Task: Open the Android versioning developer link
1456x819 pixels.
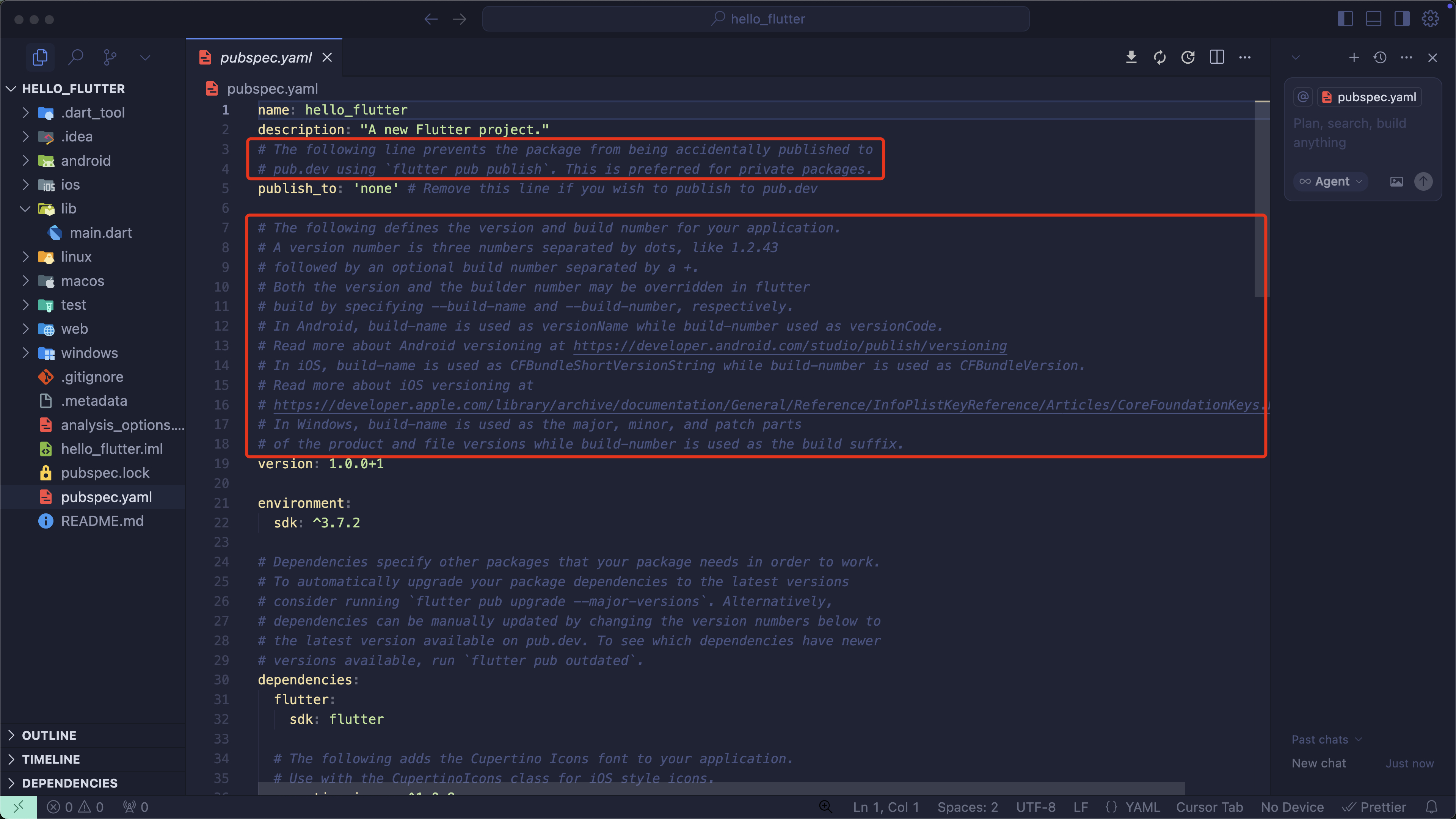Action: click(x=789, y=345)
